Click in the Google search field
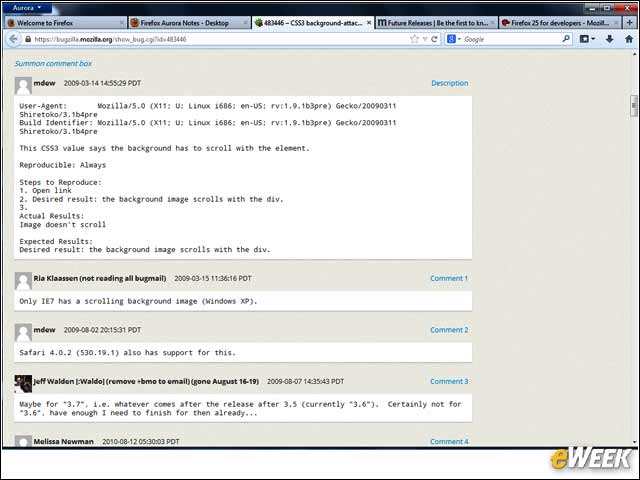 [x=512, y=39]
